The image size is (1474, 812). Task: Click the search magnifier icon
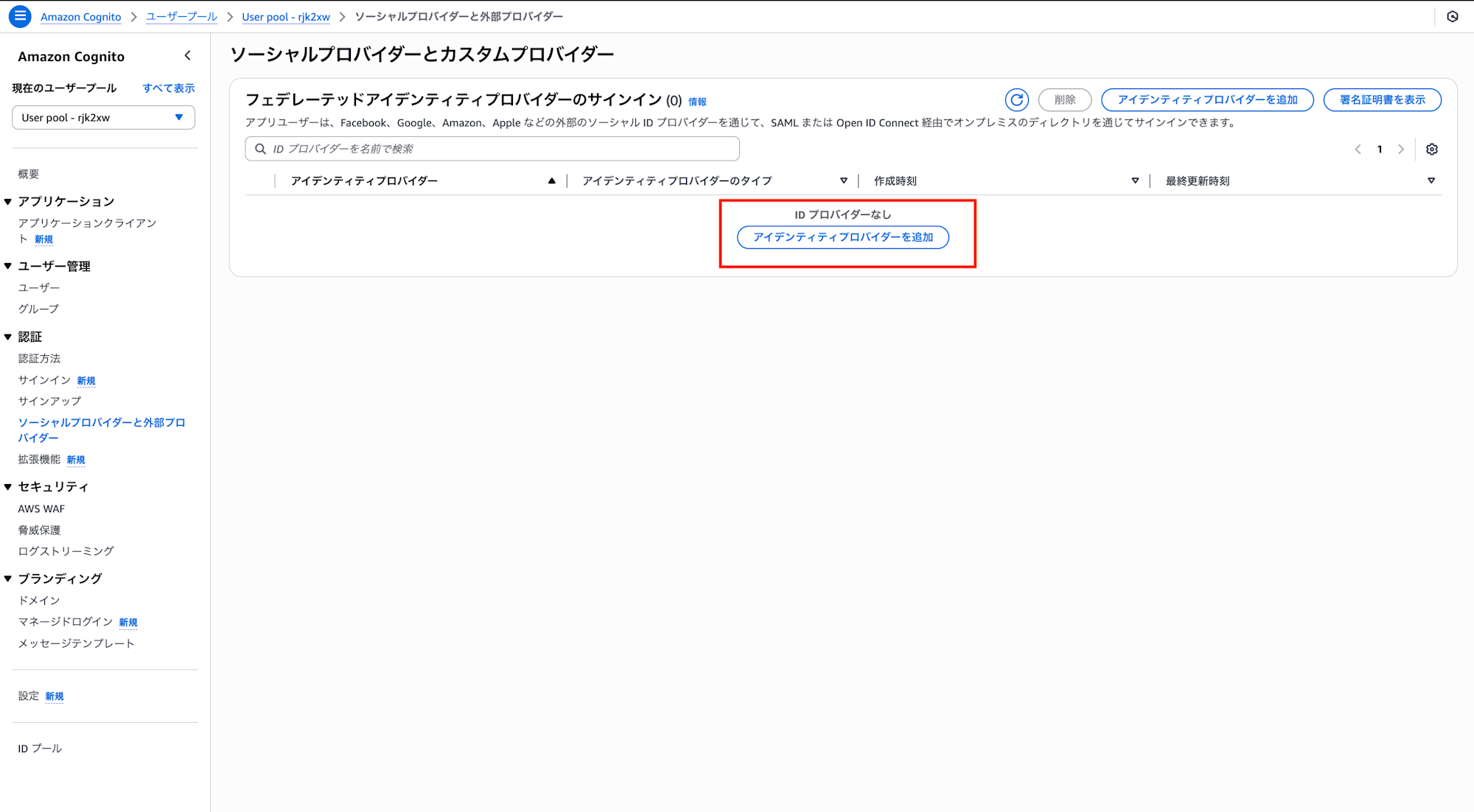pyautogui.click(x=260, y=149)
